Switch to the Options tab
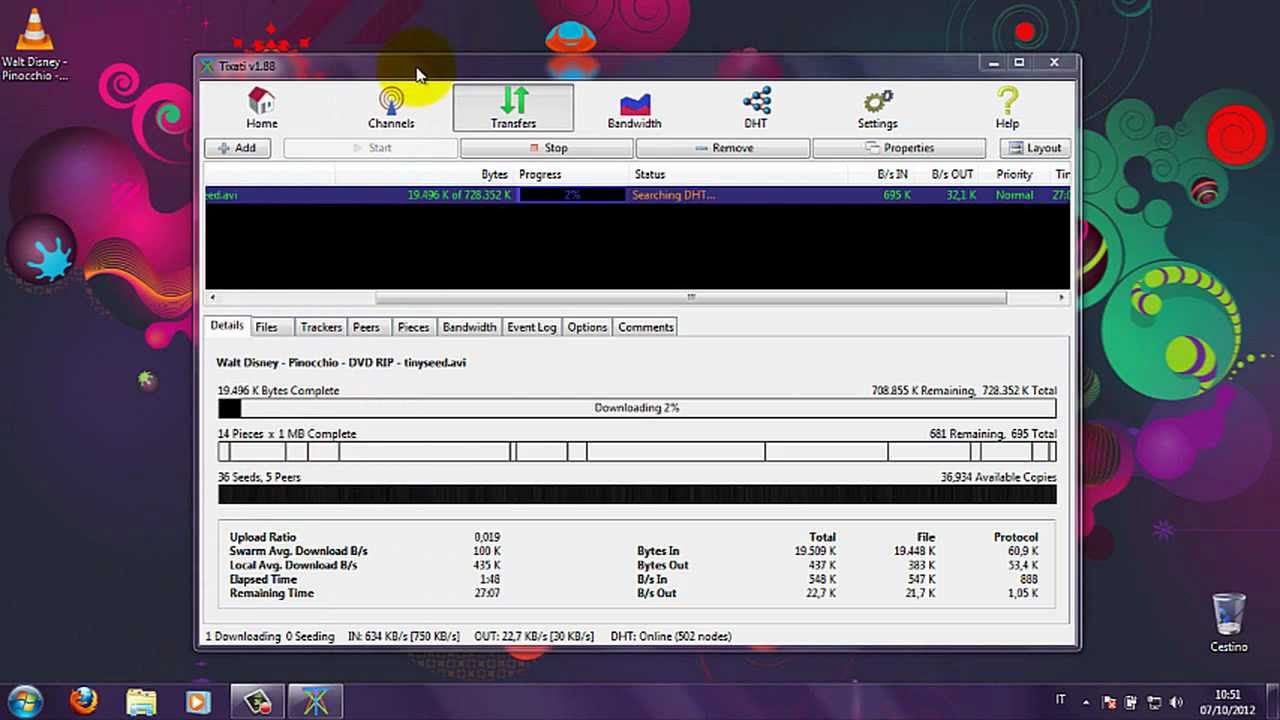This screenshot has height=720, width=1280. tap(587, 327)
